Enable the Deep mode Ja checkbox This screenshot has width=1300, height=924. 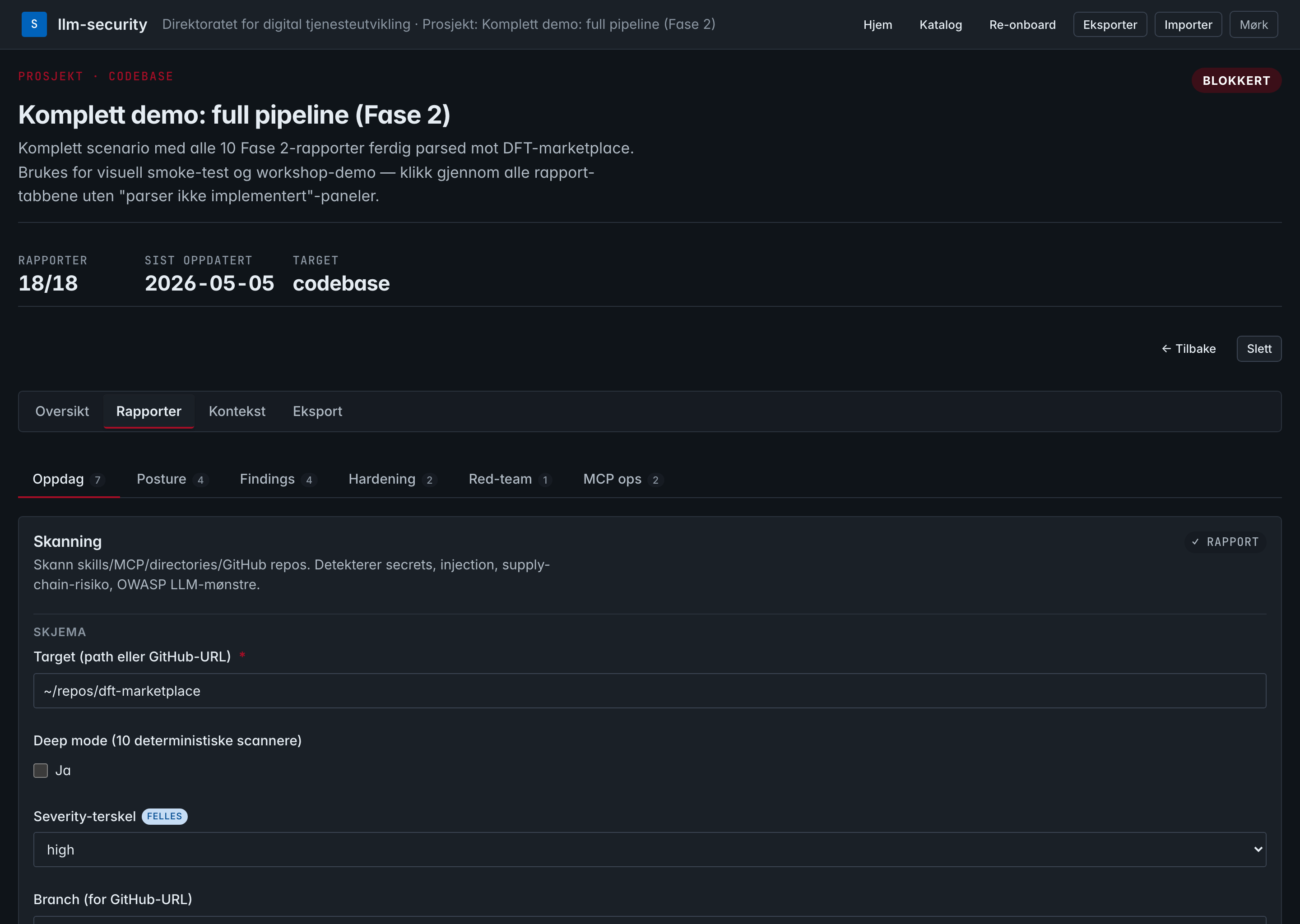tap(41, 771)
